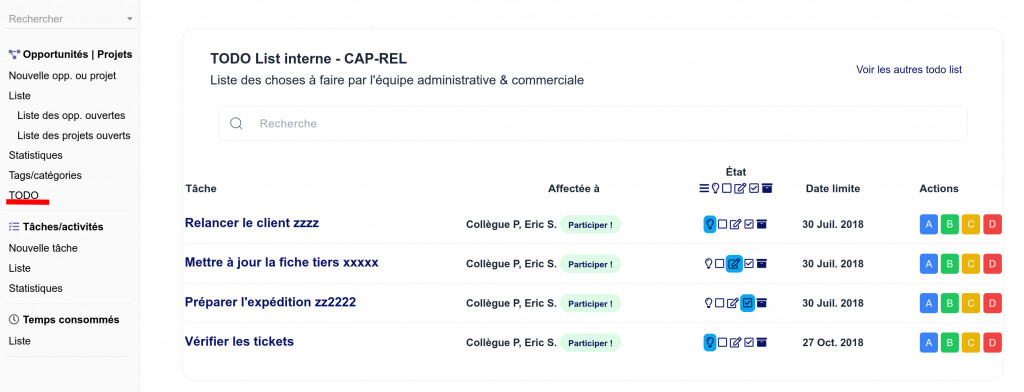Follow the Voir les autres todo list link
The height and width of the screenshot is (392, 1024).
(909, 69)
